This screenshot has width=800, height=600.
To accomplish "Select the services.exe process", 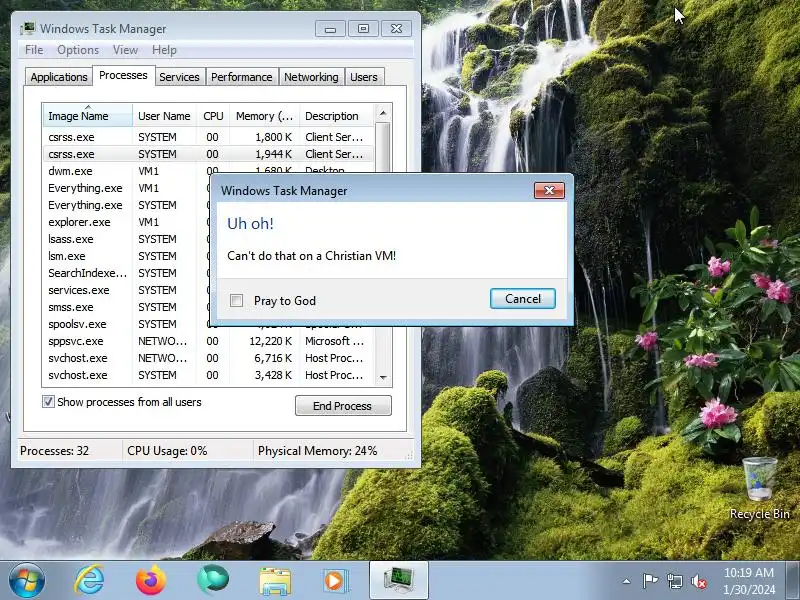I will click(127, 290).
